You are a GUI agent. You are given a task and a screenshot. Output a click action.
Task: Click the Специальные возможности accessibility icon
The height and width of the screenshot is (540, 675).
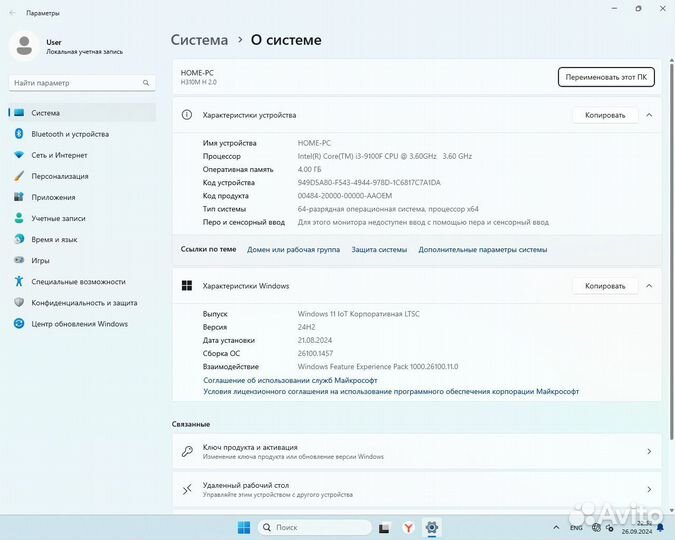pos(19,281)
